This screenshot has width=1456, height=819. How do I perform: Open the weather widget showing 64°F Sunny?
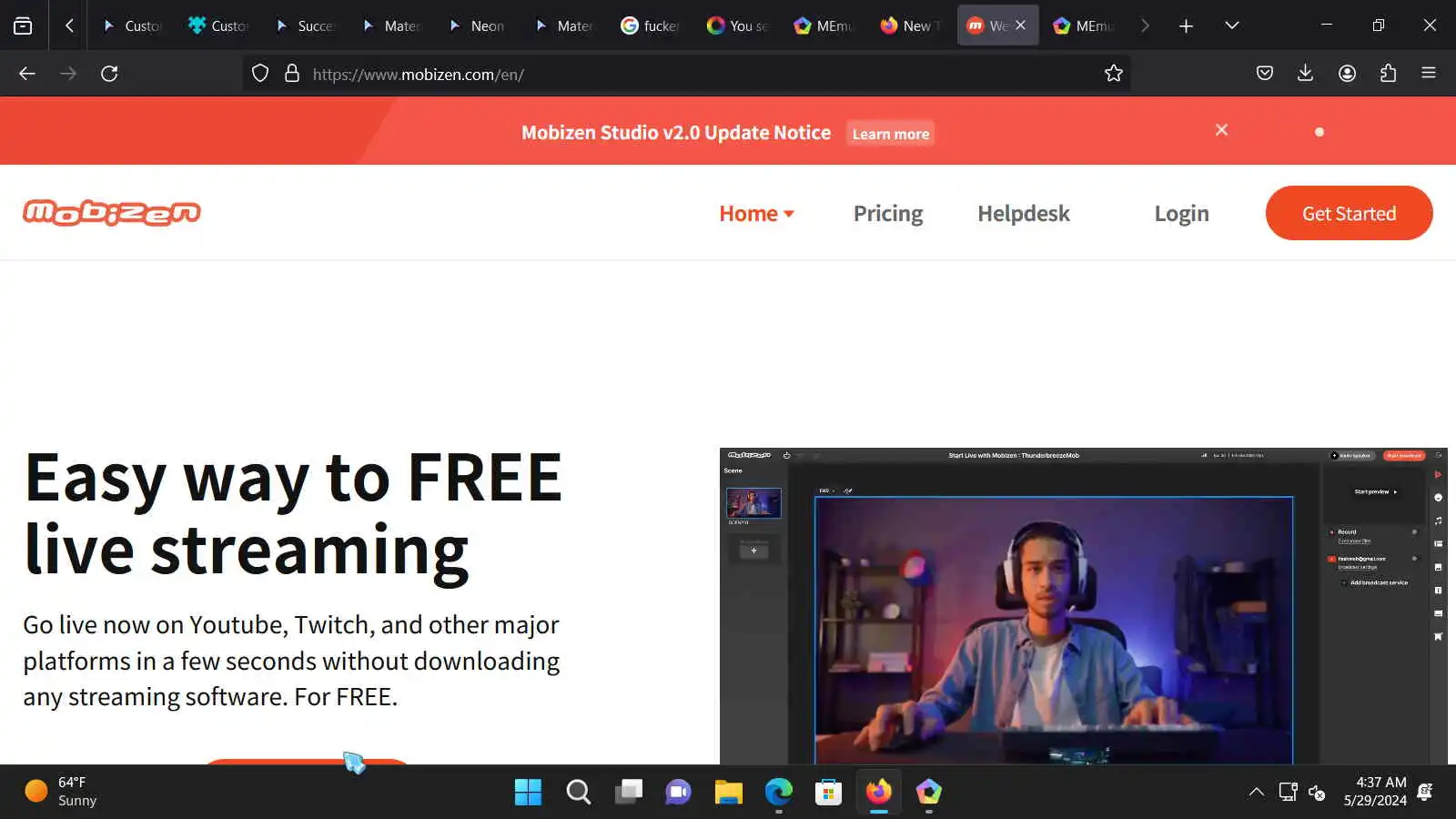(x=61, y=792)
